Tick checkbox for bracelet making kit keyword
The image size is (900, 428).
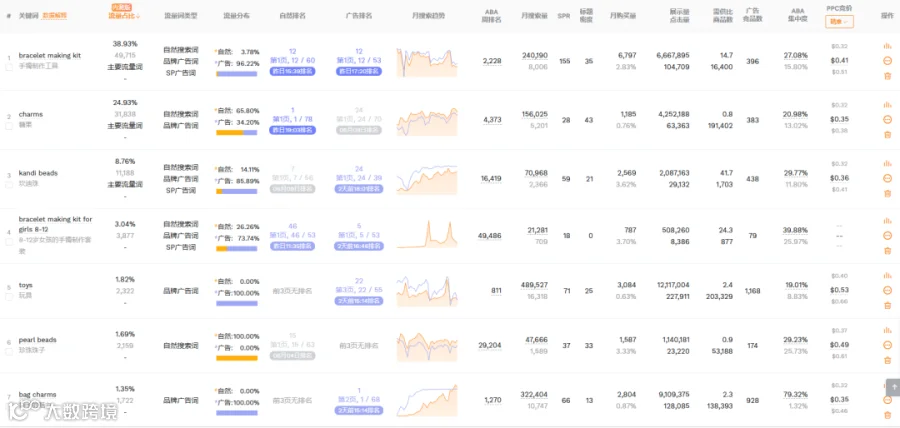point(9,68)
